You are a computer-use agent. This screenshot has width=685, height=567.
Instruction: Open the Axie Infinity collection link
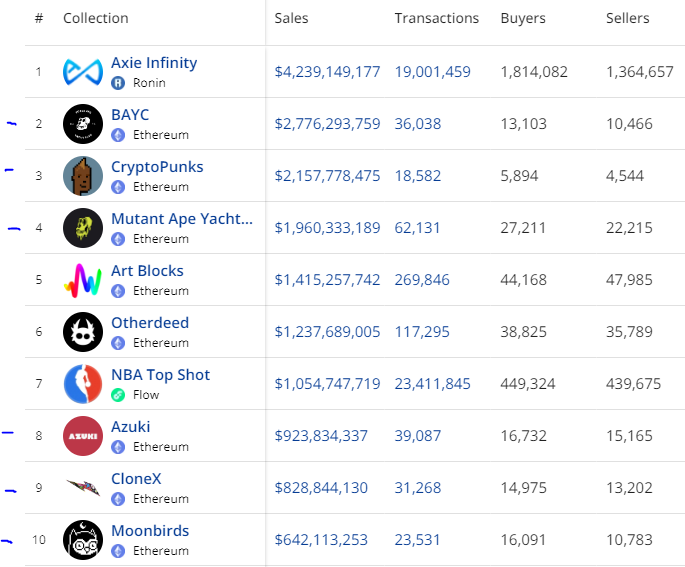pos(154,63)
